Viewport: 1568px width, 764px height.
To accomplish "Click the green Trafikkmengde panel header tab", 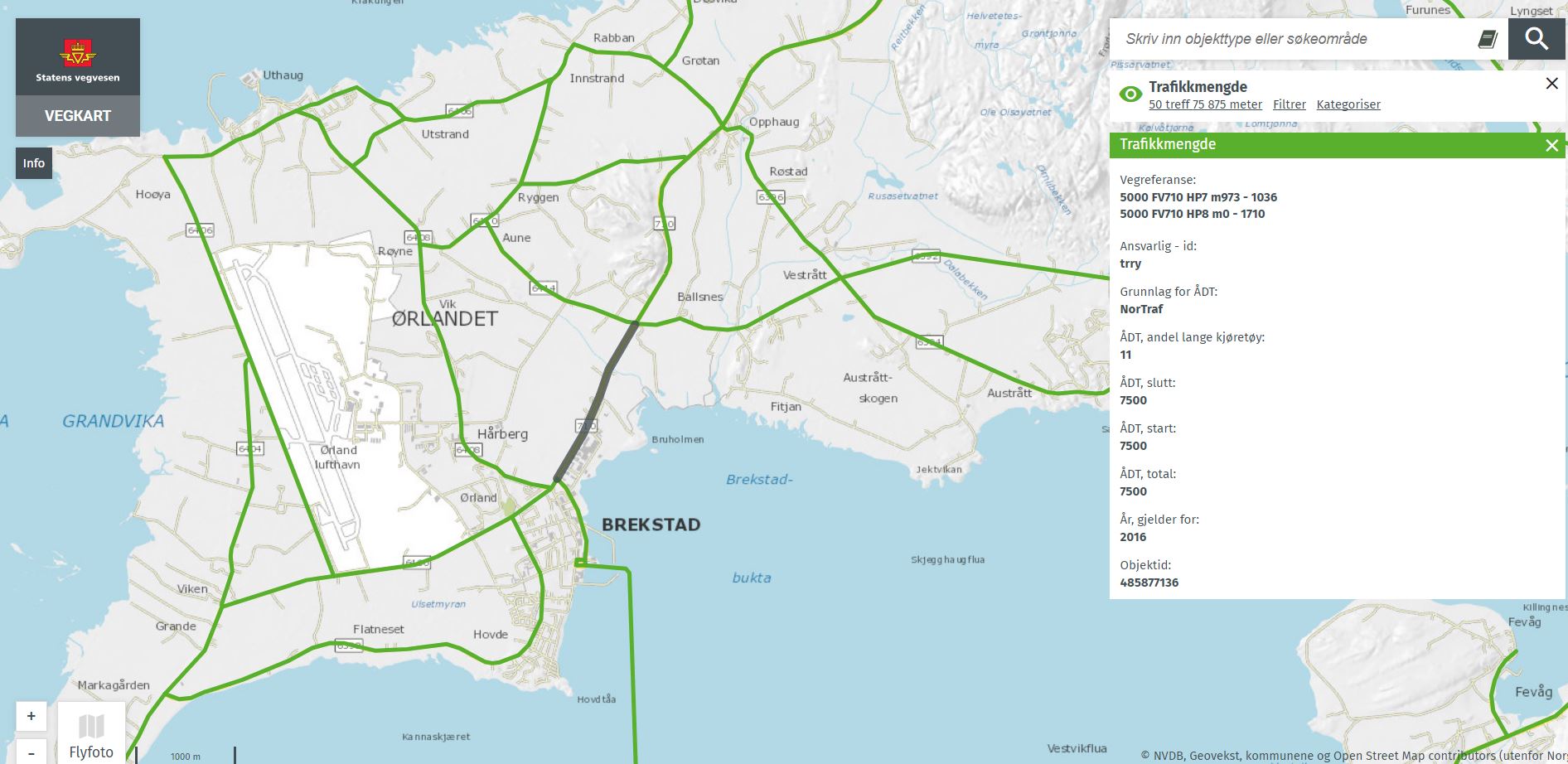I will pyautogui.click(x=1326, y=145).
